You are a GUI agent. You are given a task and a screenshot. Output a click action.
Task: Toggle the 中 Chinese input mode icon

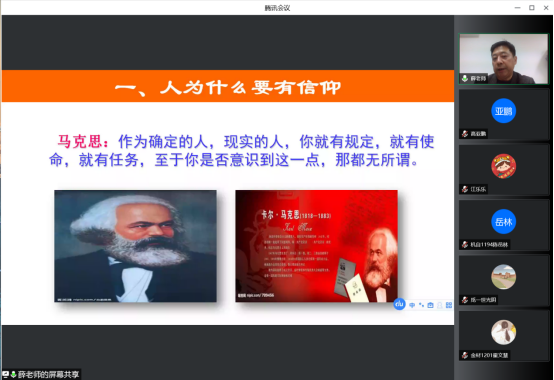[x=412, y=305]
